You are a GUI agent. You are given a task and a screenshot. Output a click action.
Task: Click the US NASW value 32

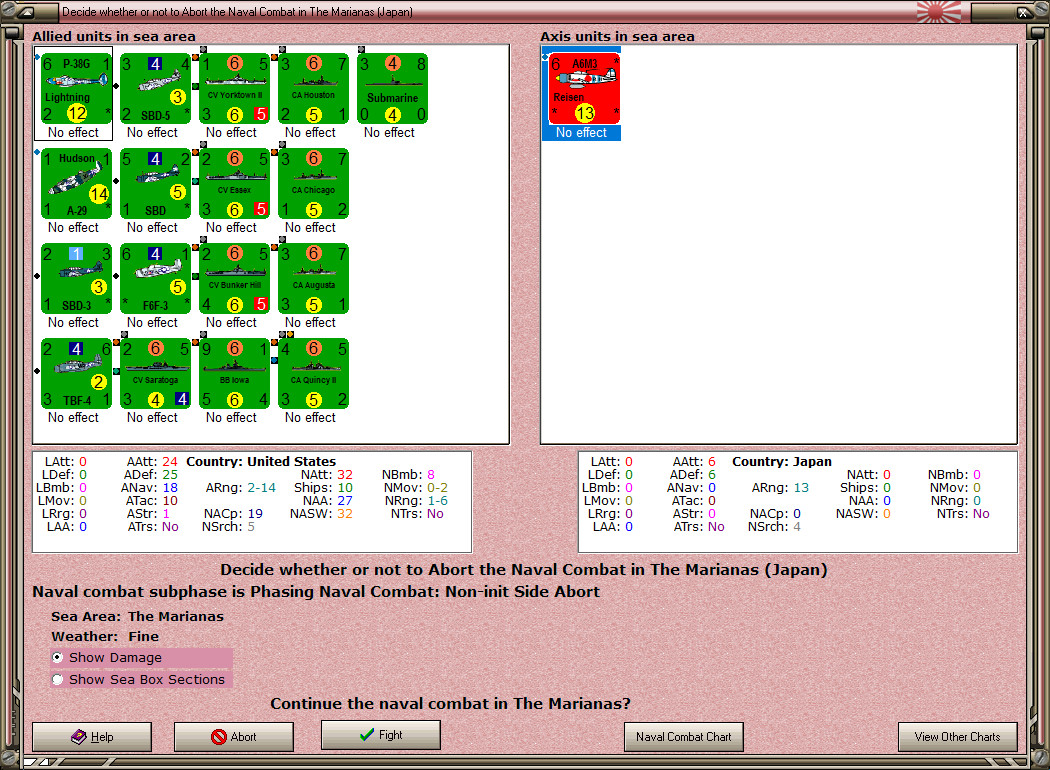tap(345, 514)
